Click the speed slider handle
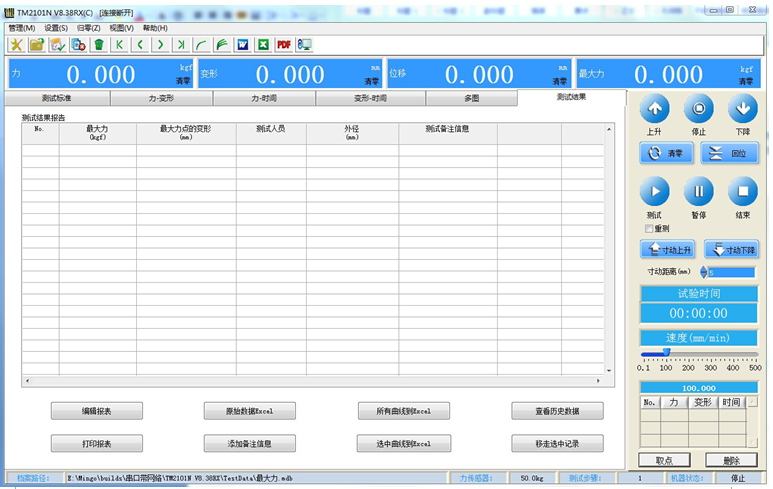Viewport: 773px width, 489px height. pos(667,352)
